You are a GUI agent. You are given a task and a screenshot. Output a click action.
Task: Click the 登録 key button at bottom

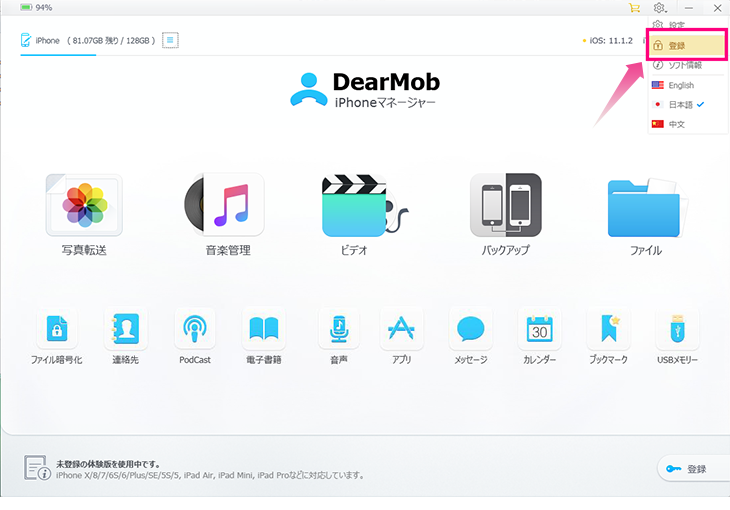(x=694, y=469)
